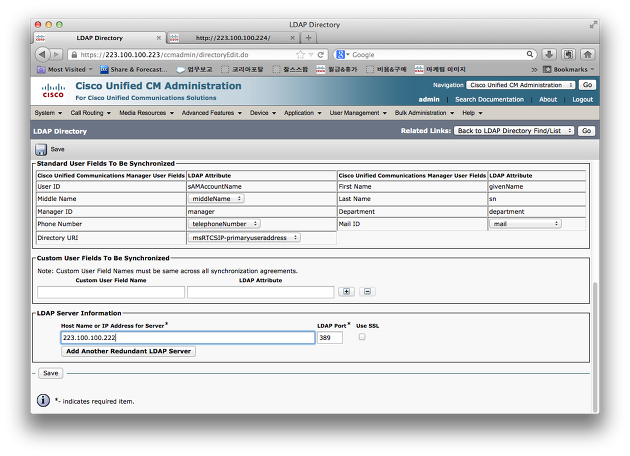The height and width of the screenshot is (456, 630).
Task: Enable the Use SSL checkbox
Action: 362,337
